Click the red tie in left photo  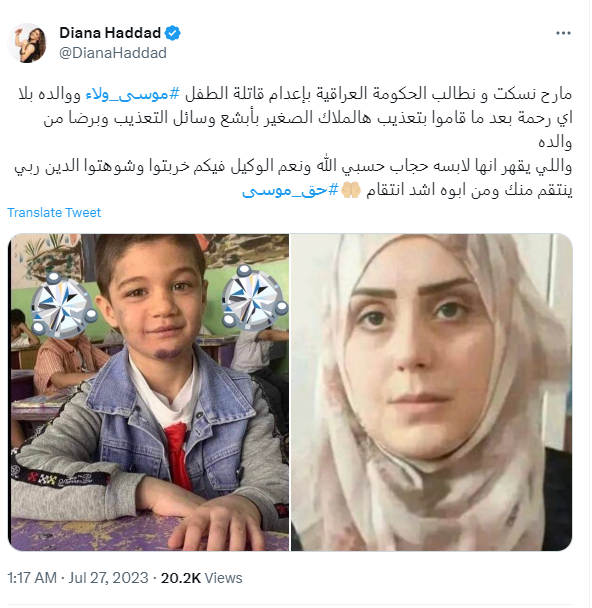coord(177,454)
